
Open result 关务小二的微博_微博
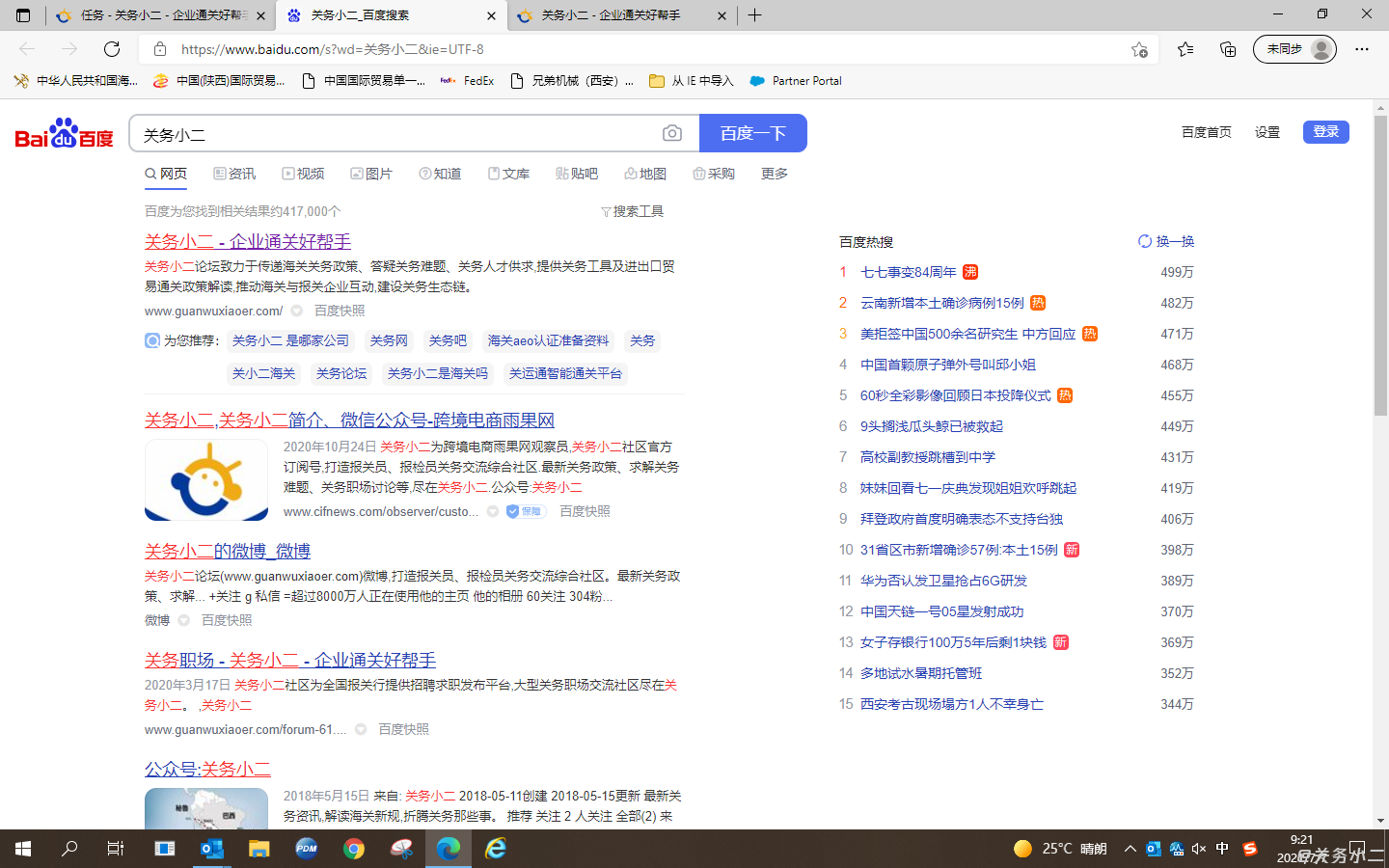(228, 551)
